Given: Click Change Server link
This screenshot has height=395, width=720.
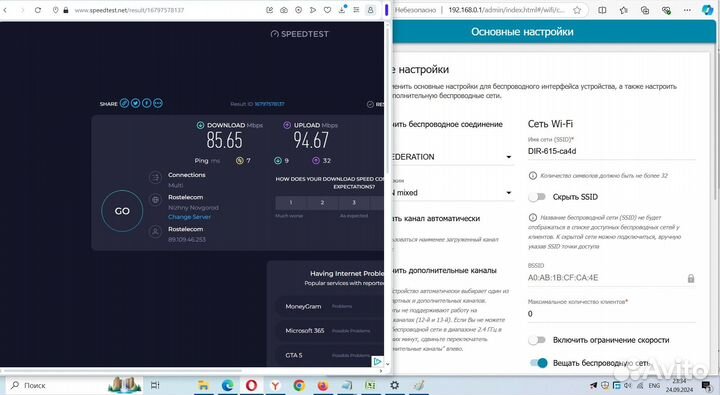Looking at the screenshot, I should [x=189, y=217].
